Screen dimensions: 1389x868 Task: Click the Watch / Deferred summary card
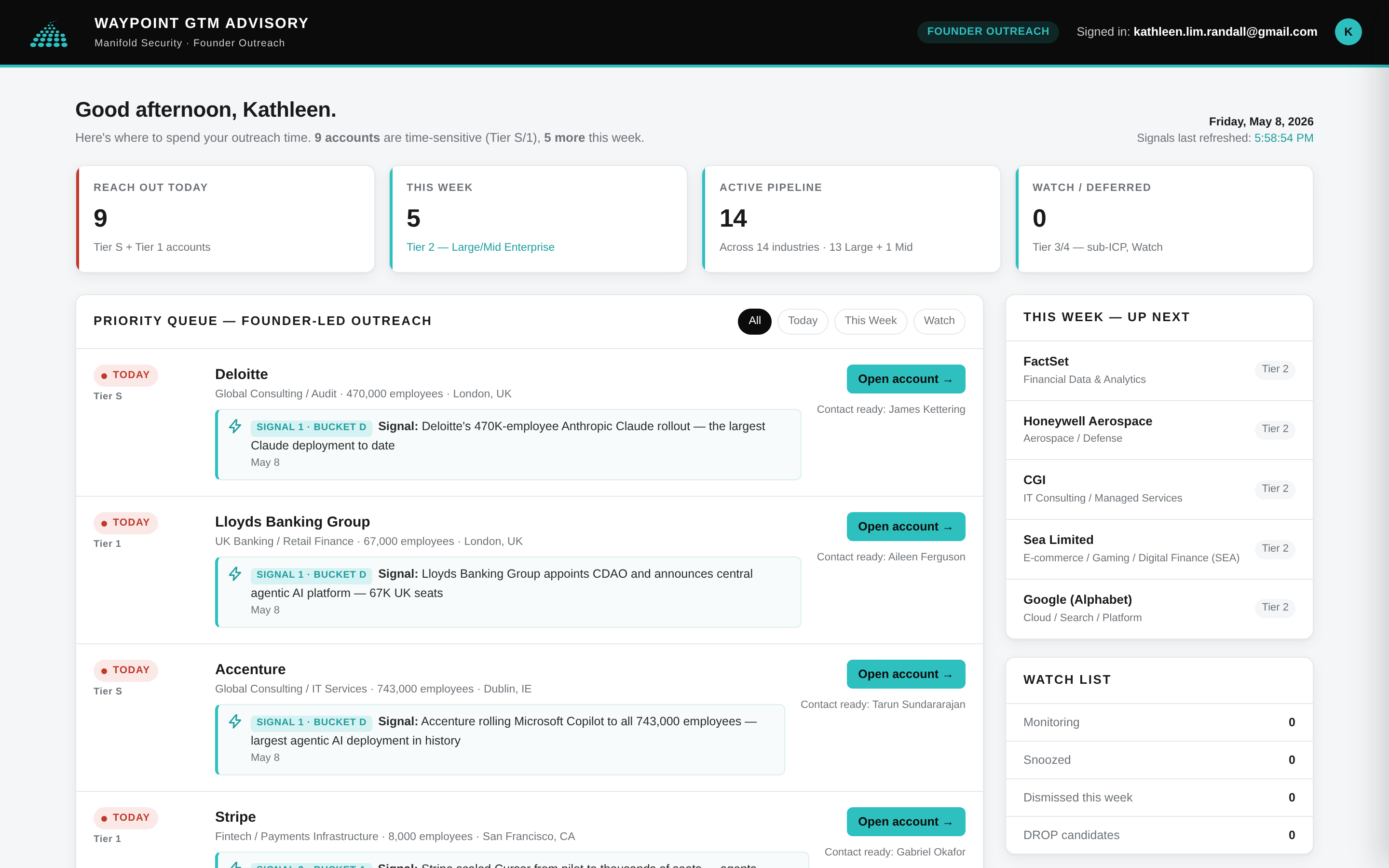(1164, 219)
